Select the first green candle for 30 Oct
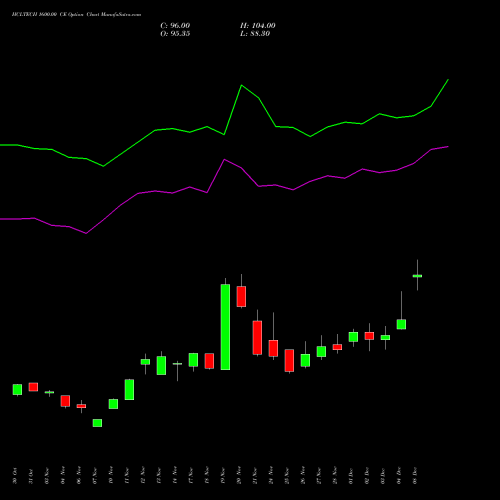This screenshot has height=500, width=500. point(17,389)
